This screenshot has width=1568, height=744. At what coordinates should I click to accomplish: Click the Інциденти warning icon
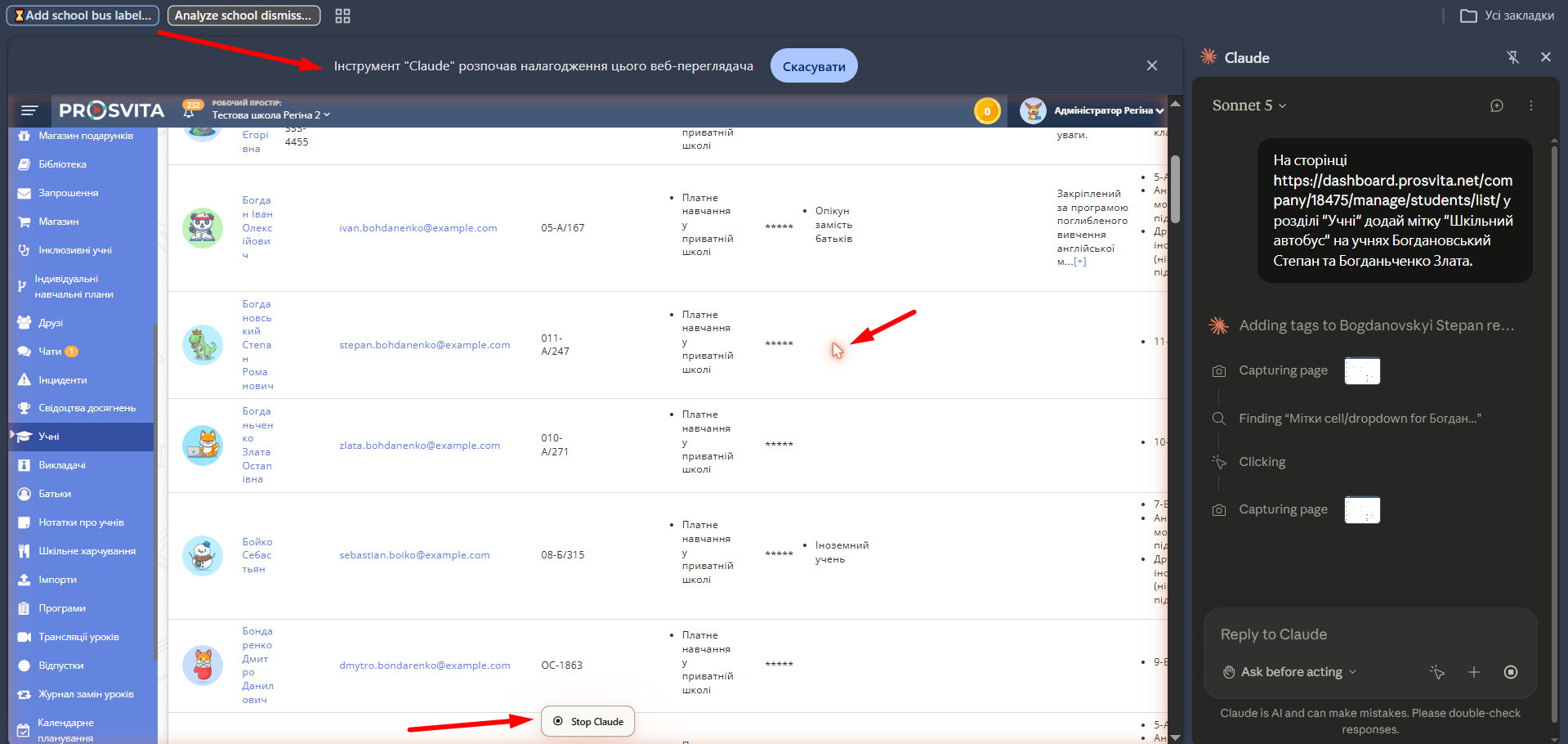click(25, 380)
